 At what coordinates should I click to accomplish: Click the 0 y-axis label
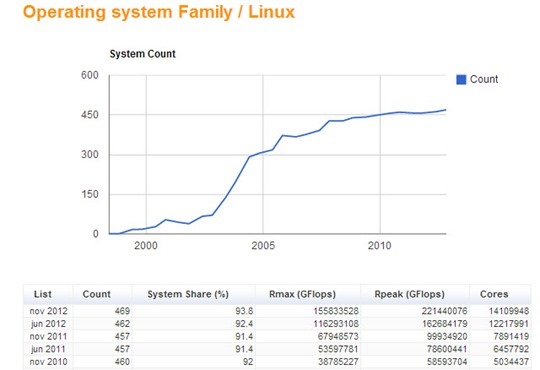95,234
